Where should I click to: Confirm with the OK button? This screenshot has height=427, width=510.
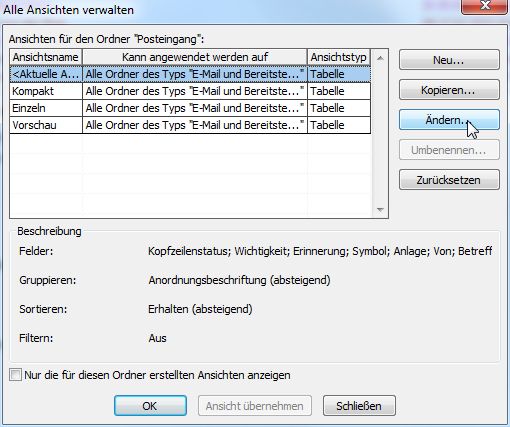150,406
